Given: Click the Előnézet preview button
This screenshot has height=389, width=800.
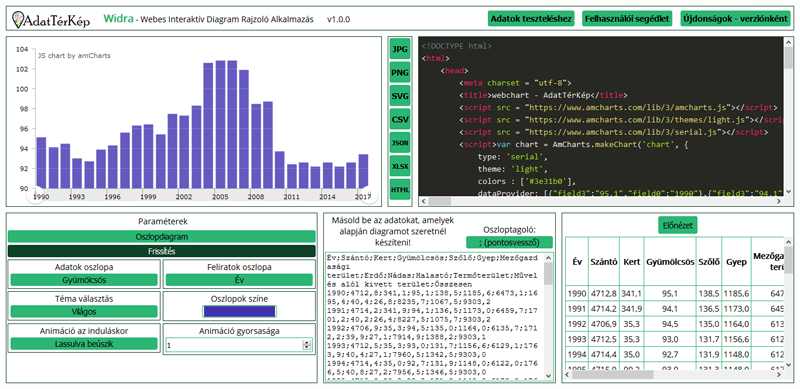Looking at the screenshot, I should tap(678, 225).
